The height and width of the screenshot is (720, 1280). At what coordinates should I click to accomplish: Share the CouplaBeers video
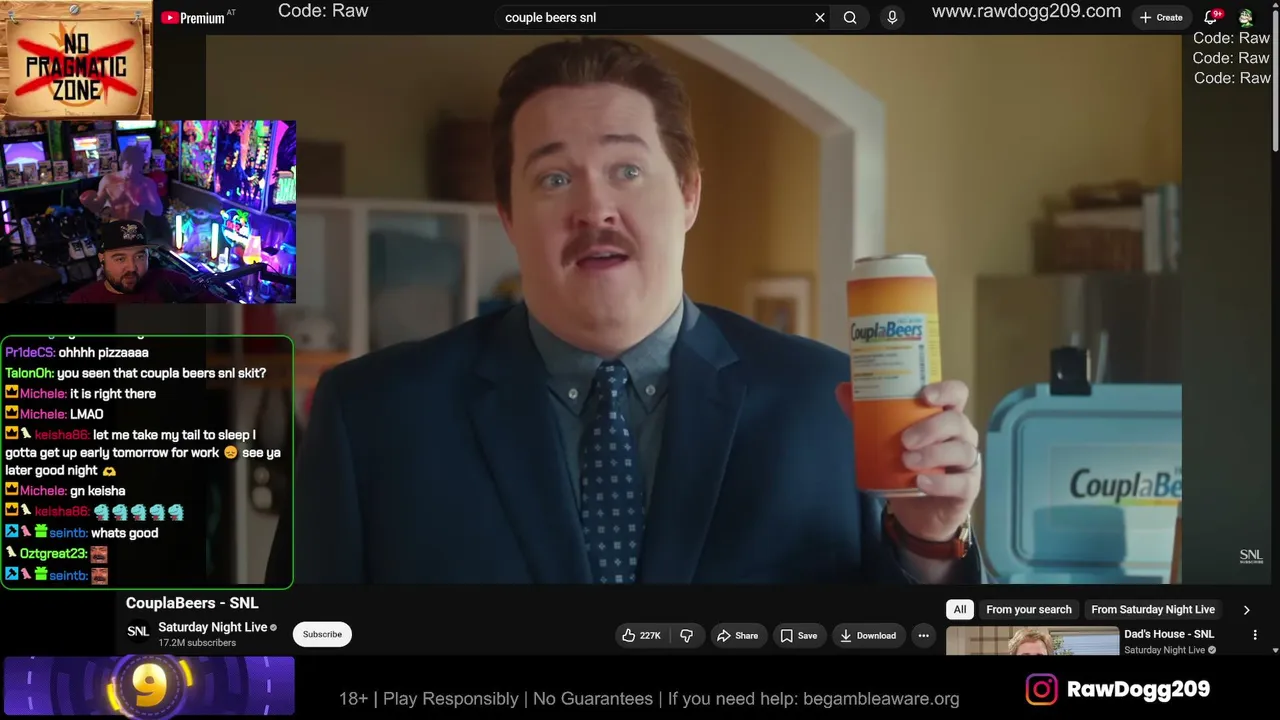click(737, 635)
